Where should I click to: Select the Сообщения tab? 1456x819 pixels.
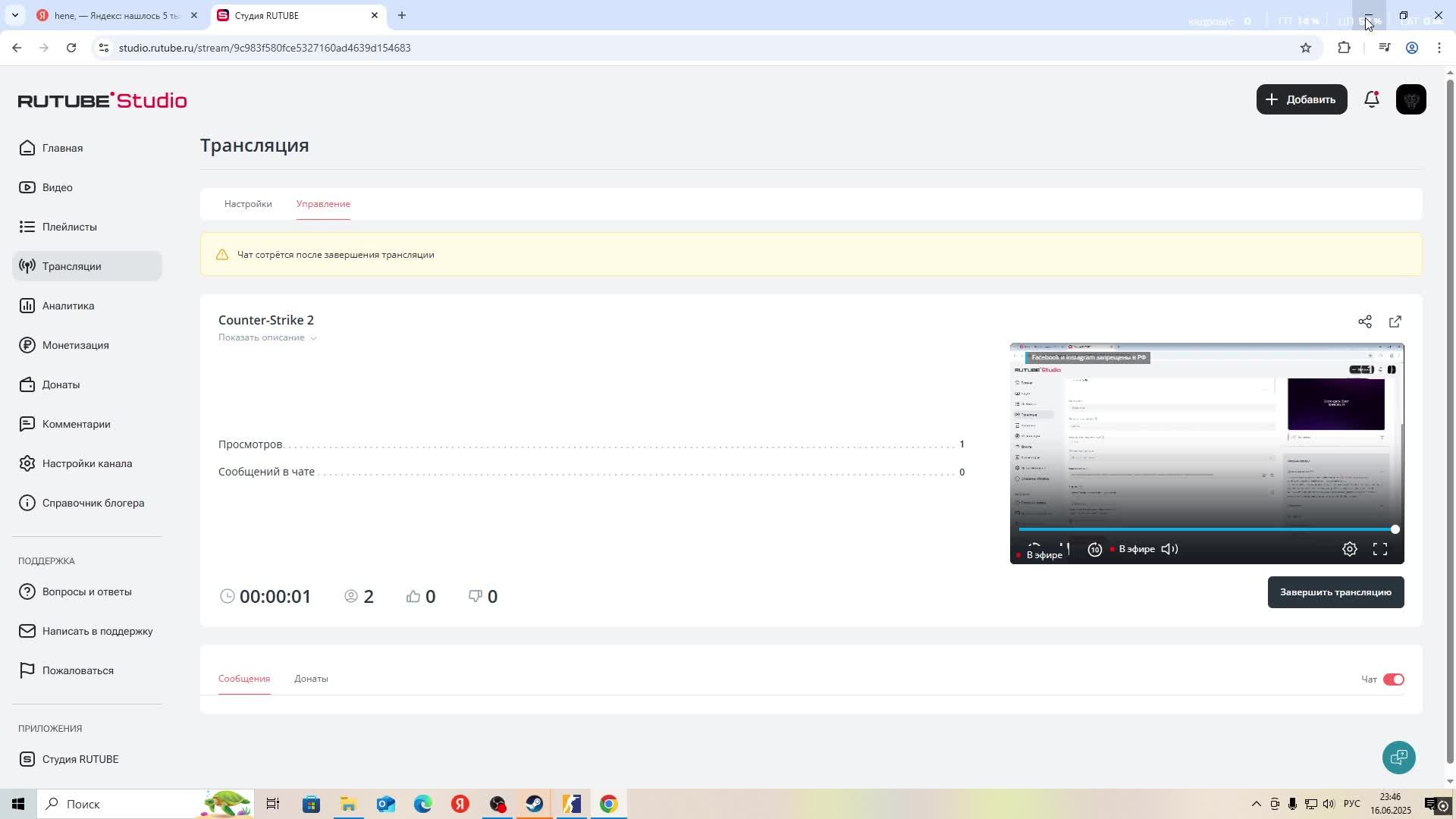244,679
